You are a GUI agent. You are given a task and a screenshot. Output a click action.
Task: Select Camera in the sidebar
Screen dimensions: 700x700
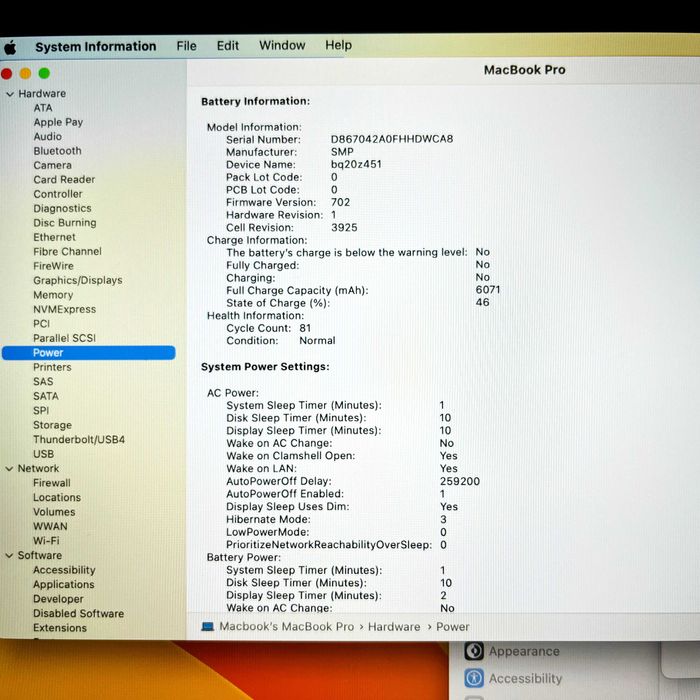(52, 165)
